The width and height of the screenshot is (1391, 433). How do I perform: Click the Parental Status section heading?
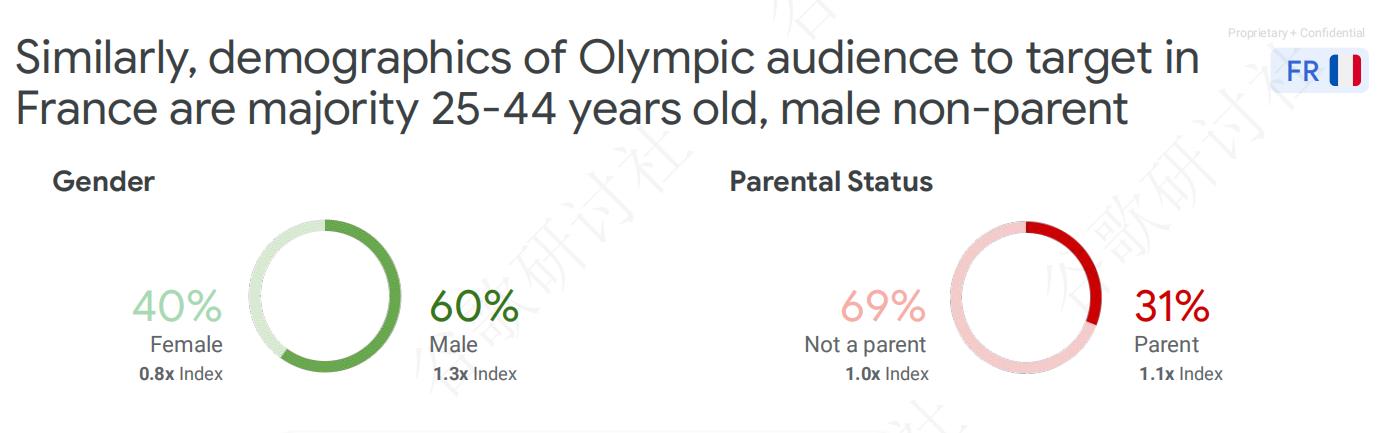click(x=831, y=182)
